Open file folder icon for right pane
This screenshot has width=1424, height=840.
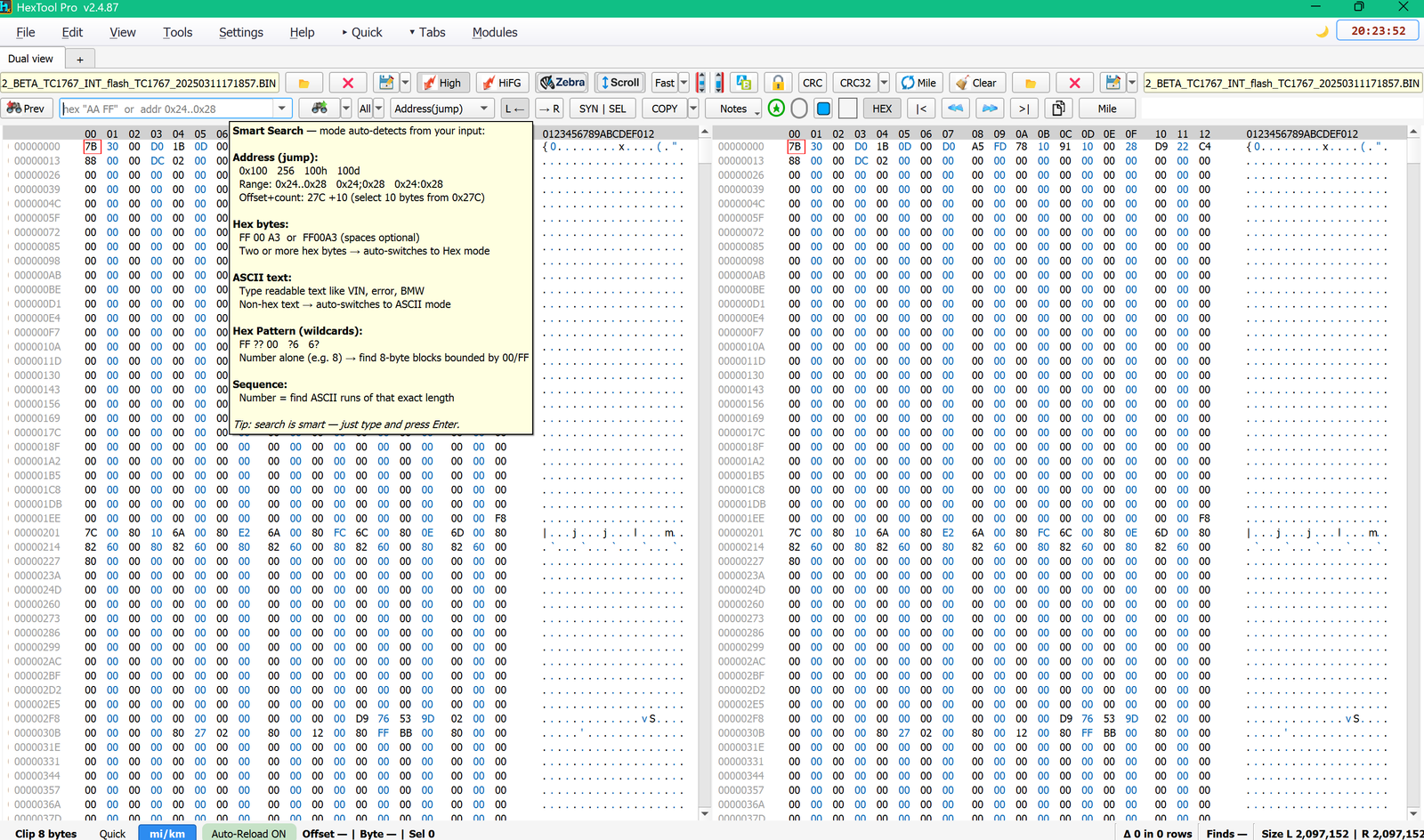[1031, 83]
